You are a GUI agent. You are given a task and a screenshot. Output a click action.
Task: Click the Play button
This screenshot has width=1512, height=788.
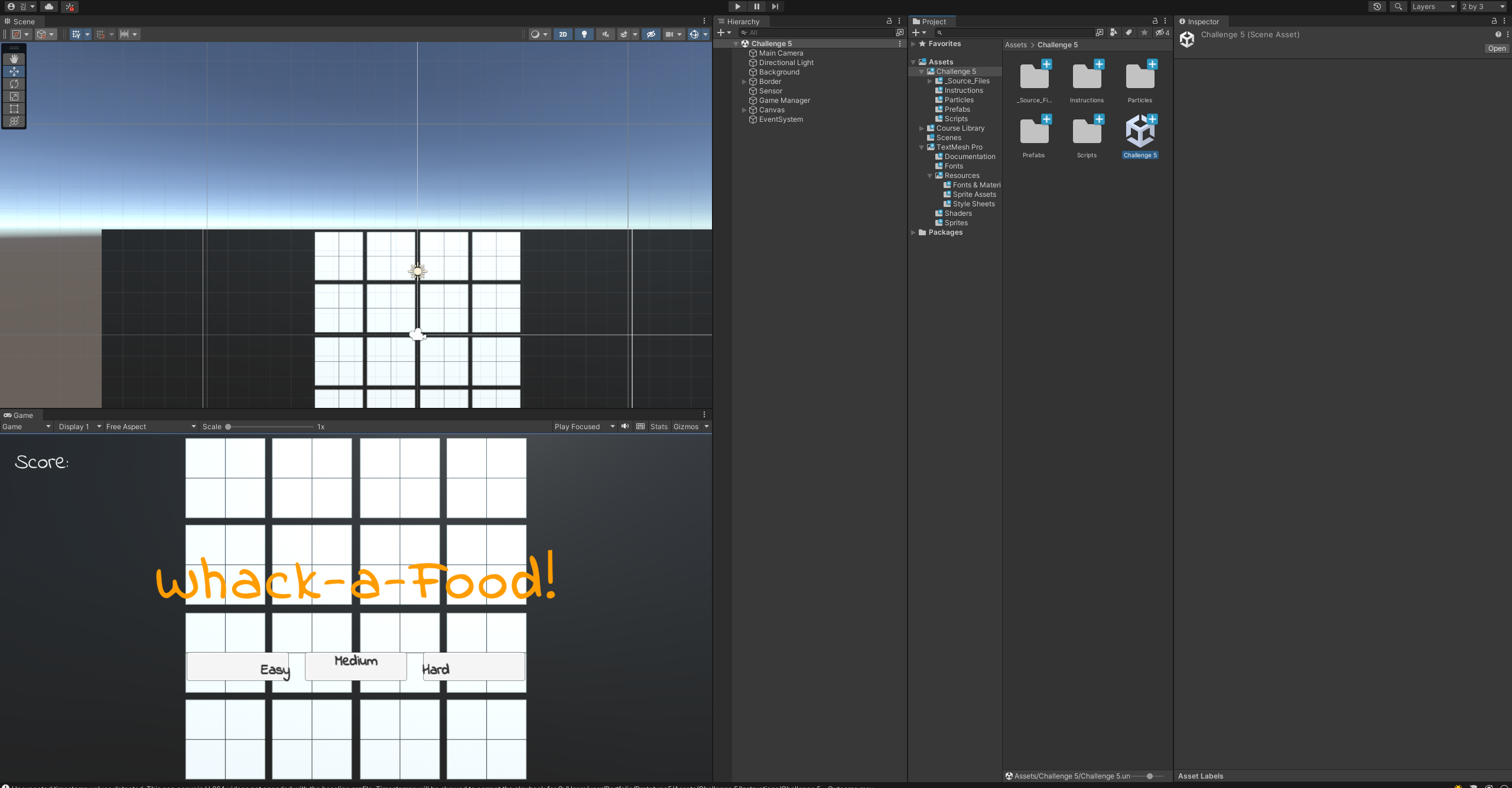coord(737,7)
